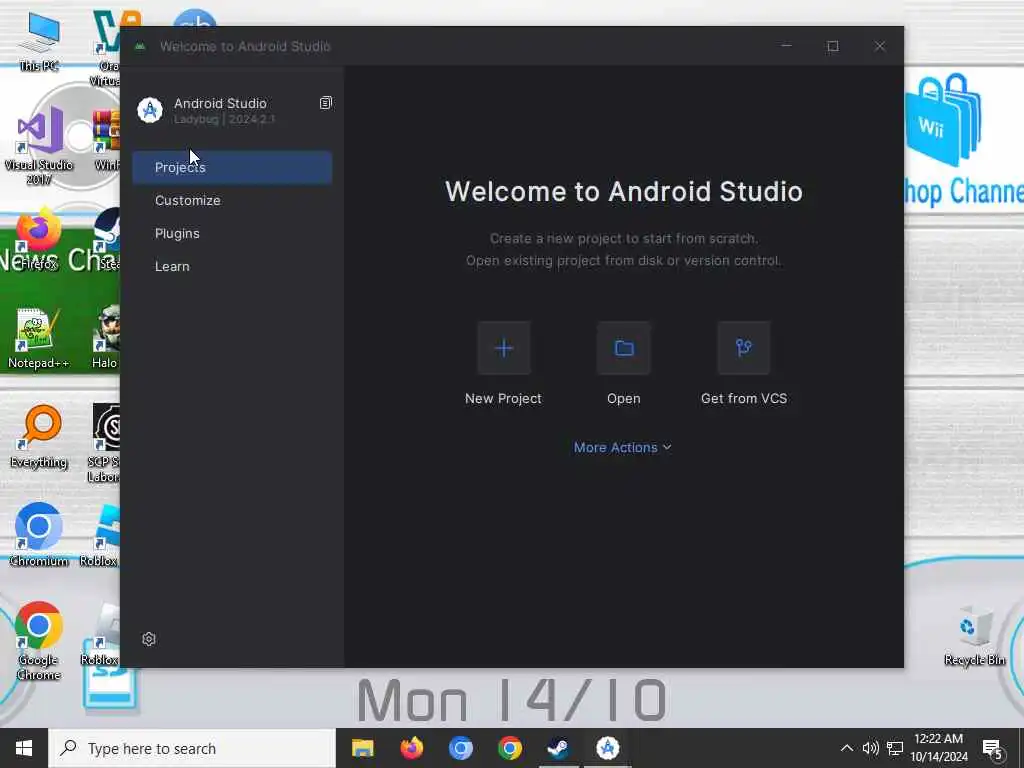The height and width of the screenshot is (768, 1024).
Task: Click the network tray icon
Action: point(895,748)
